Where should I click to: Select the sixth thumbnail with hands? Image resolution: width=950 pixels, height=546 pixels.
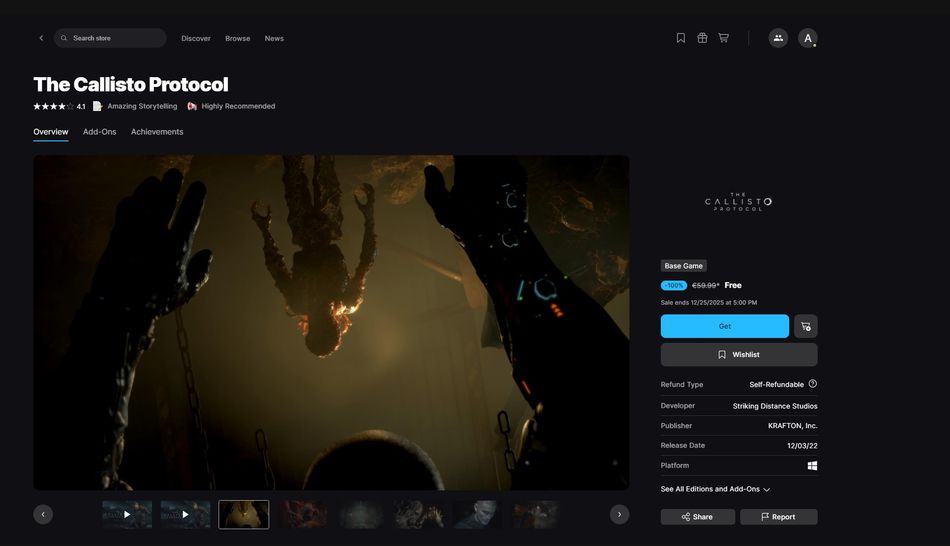pyautogui.click(x=419, y=514)
